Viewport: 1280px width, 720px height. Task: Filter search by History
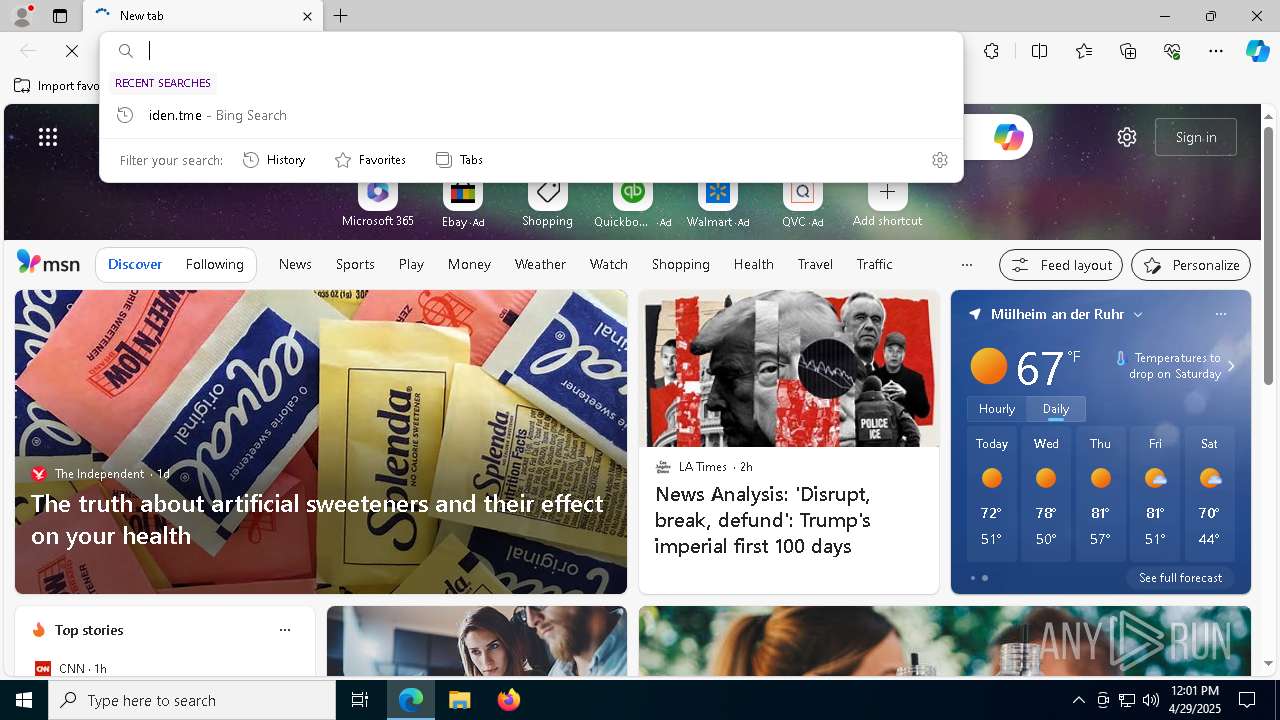(274, 160)
